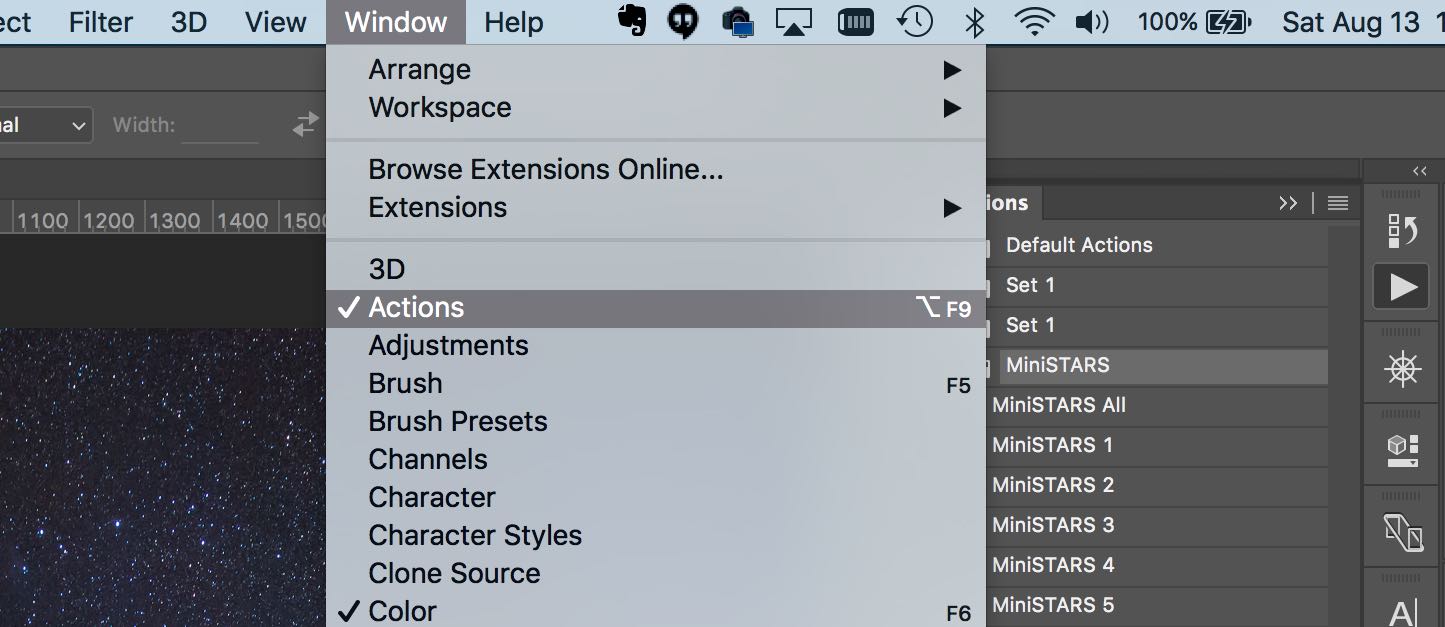
Task: Swap width and height arrows icon
Action: (x=305, y=125)
